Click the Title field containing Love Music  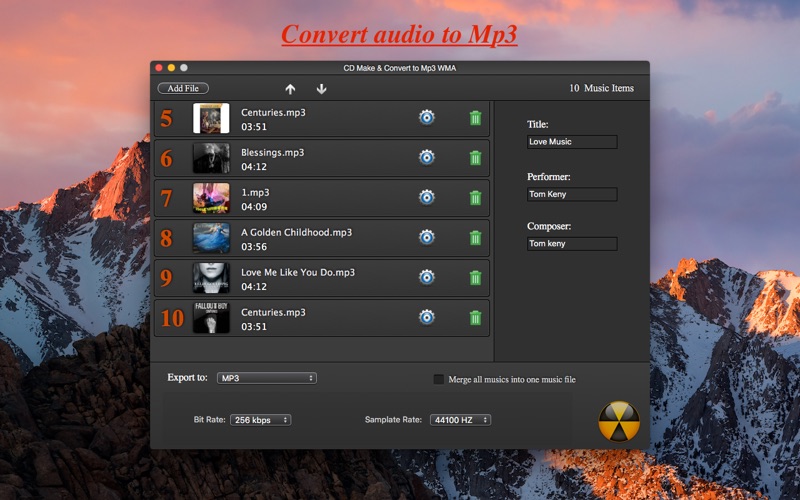coord(572,142)
